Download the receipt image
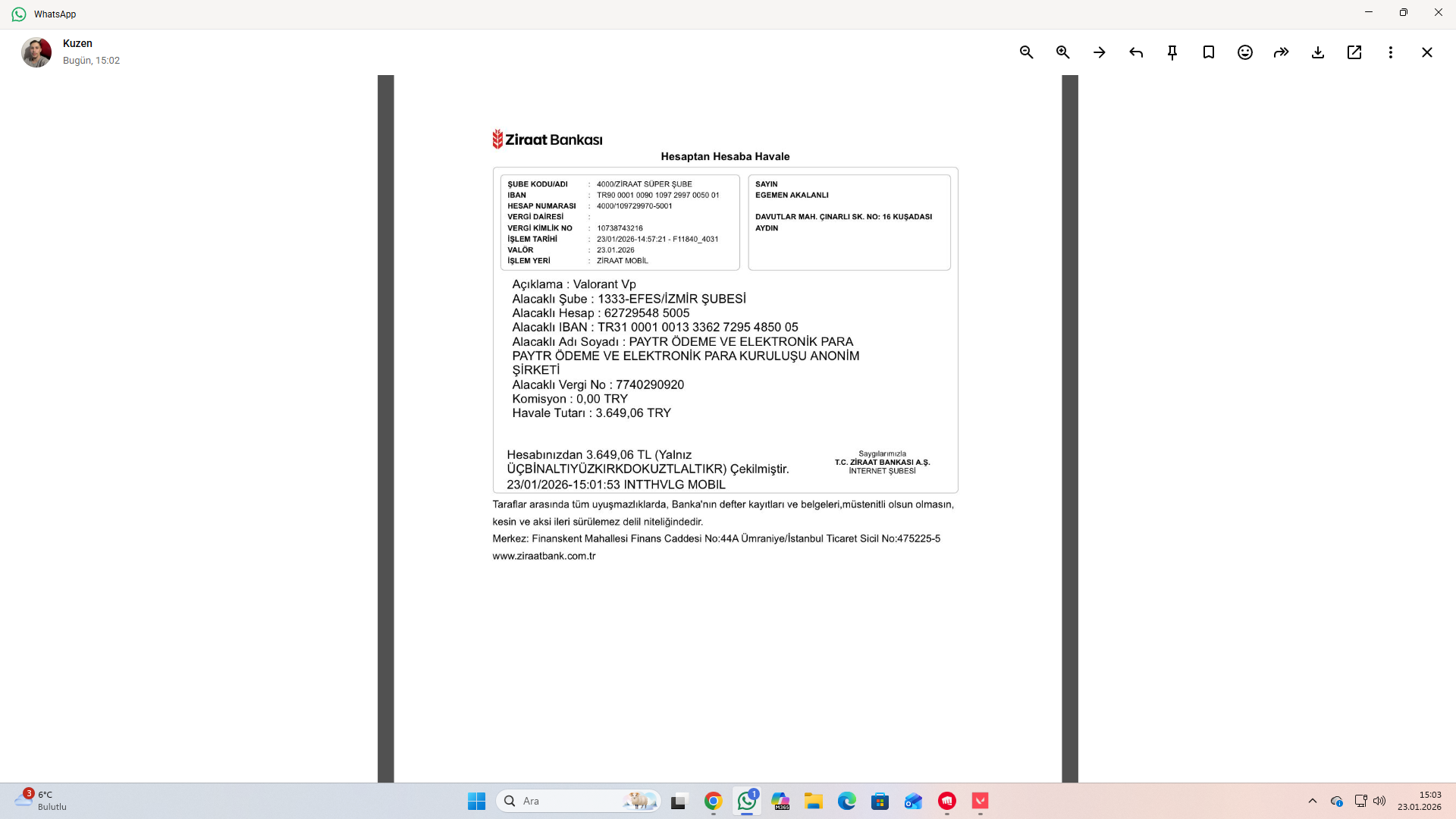The width and height of the screenshot is (1456, 819). (1317, 52)
